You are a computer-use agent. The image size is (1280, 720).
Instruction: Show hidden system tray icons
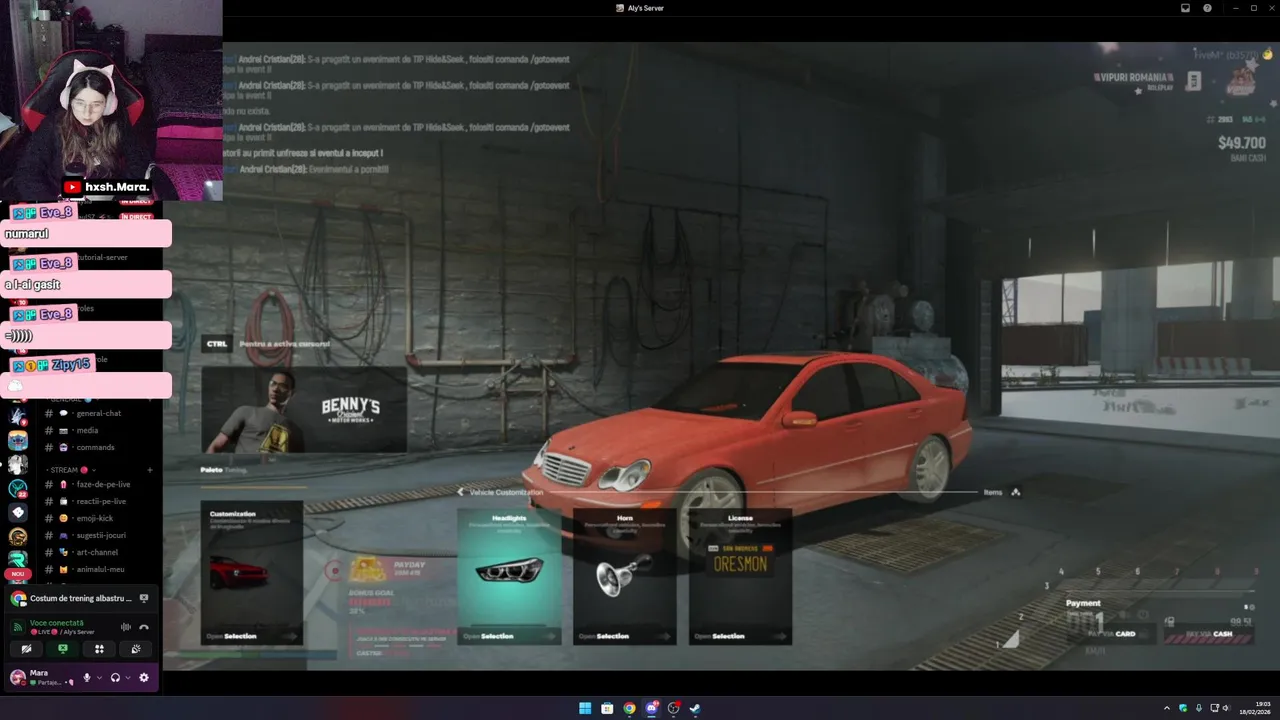[1166, 709]
